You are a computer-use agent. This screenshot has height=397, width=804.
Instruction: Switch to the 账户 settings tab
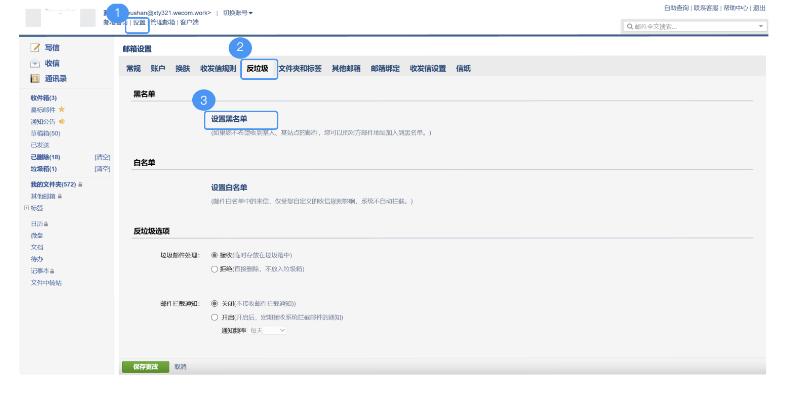158,69
